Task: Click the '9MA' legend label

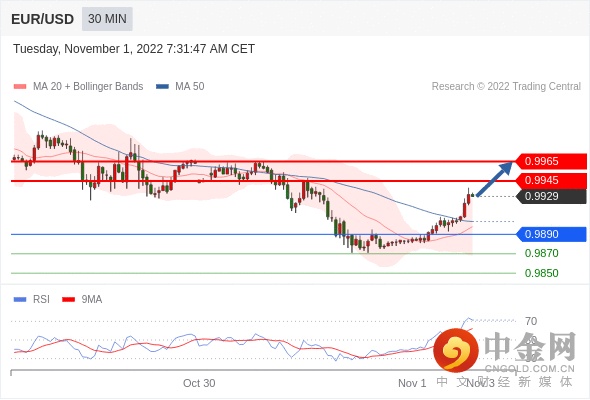Action: coord(92,300)
